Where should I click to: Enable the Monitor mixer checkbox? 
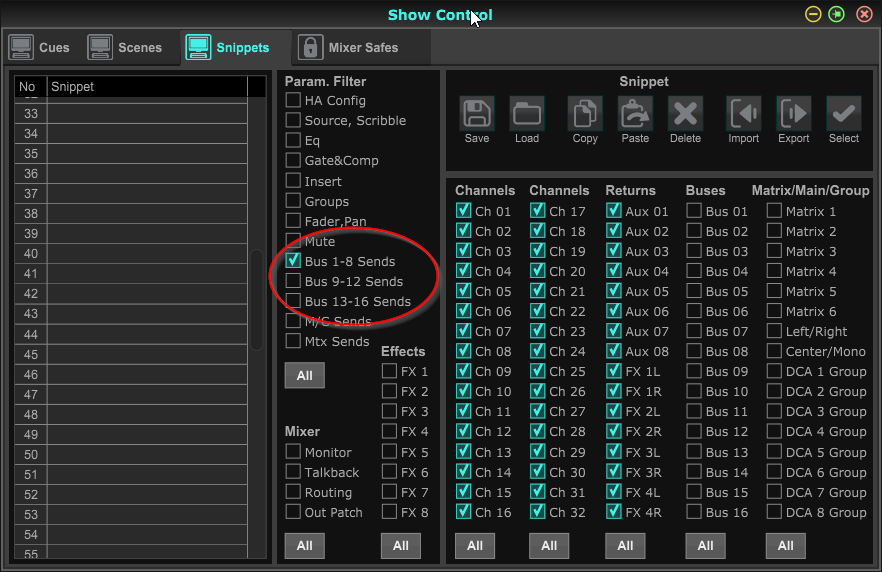coord(293,452)
